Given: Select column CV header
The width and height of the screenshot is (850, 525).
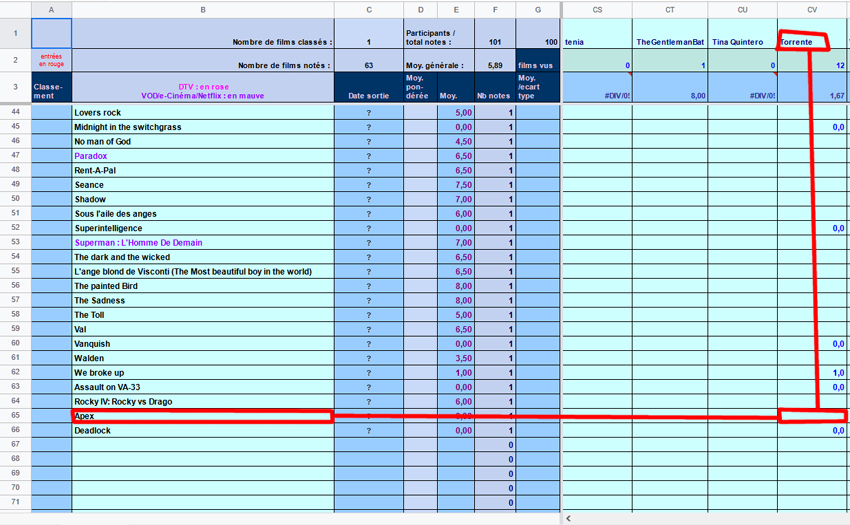Looking at the screenshot, I should click(812, 10).
